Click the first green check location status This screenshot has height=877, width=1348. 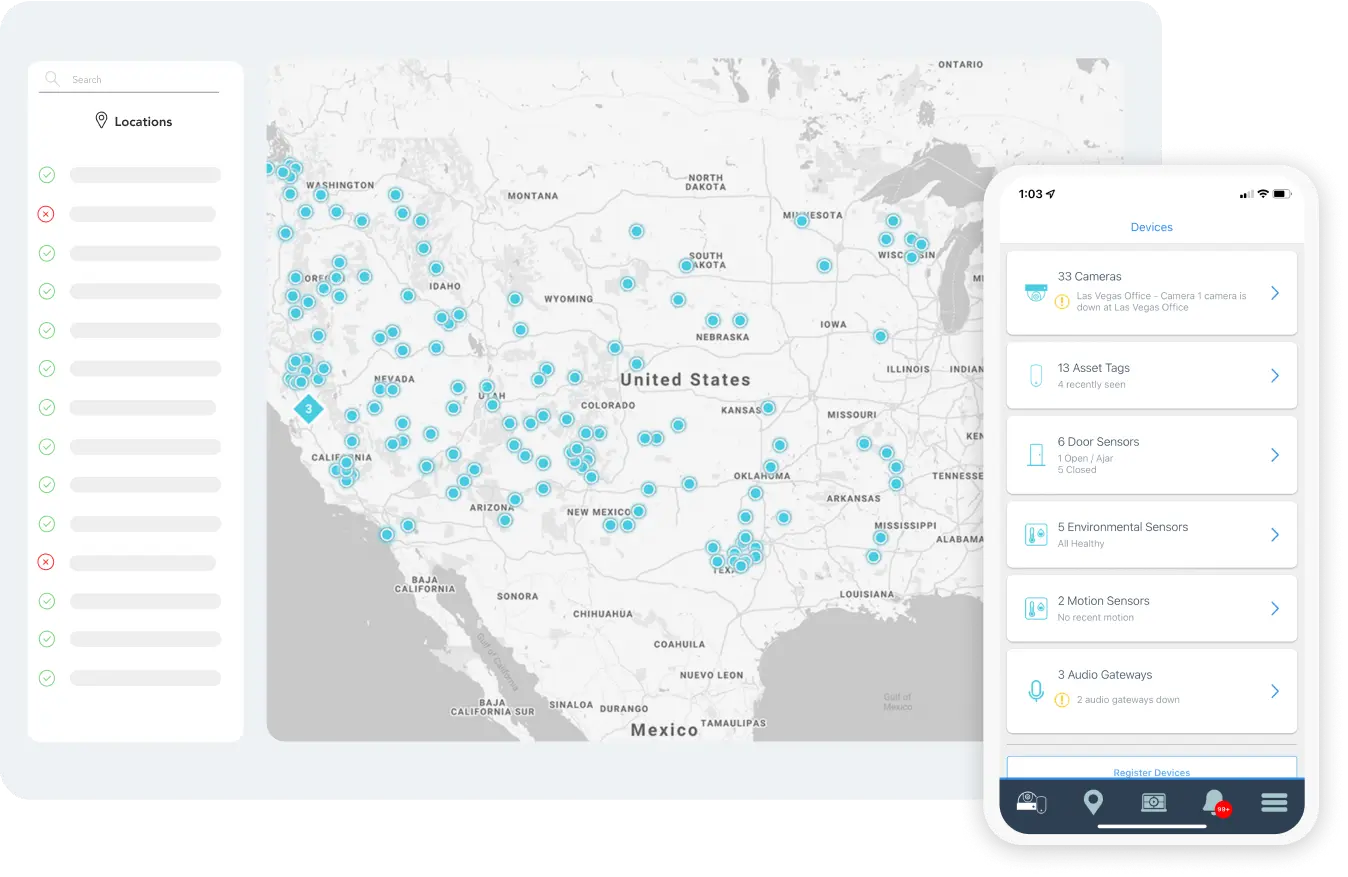(x=46, y=175)
